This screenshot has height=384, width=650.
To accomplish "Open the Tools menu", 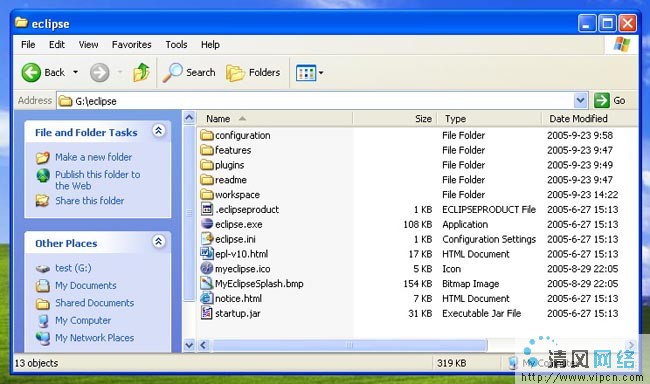I will click(177, 44).
